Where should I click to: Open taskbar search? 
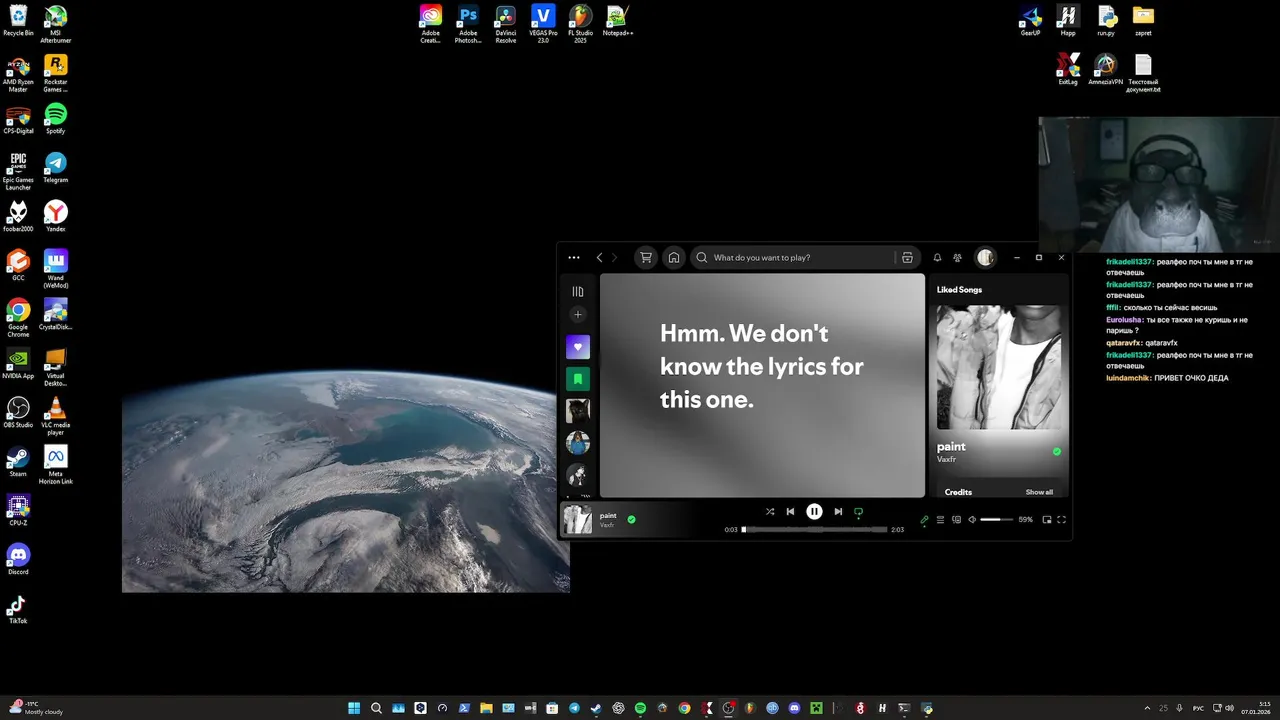click(376, 708)
